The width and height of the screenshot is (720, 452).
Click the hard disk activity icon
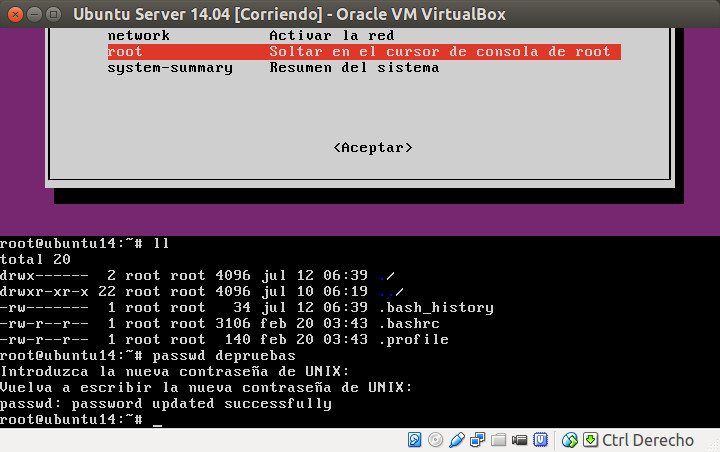point(414,440)
